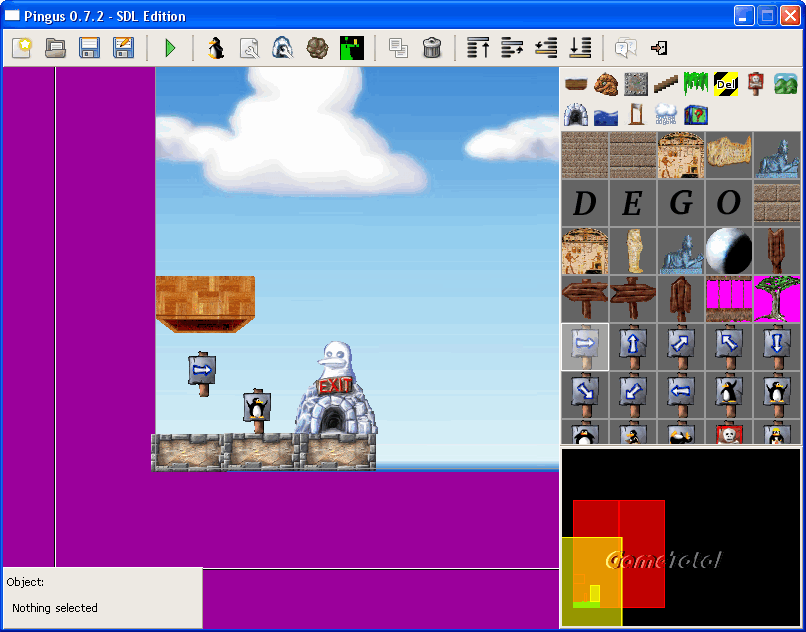Choose the left-arrow stone sign thumbnail

681,394
